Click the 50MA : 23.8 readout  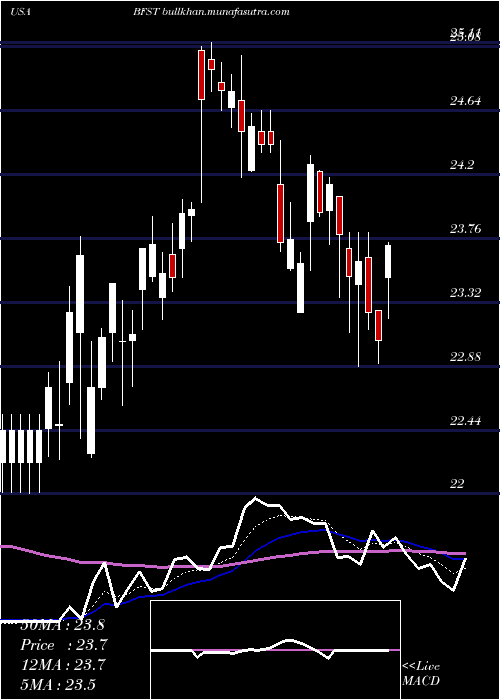pyautogui.click(x=62, y=625)
